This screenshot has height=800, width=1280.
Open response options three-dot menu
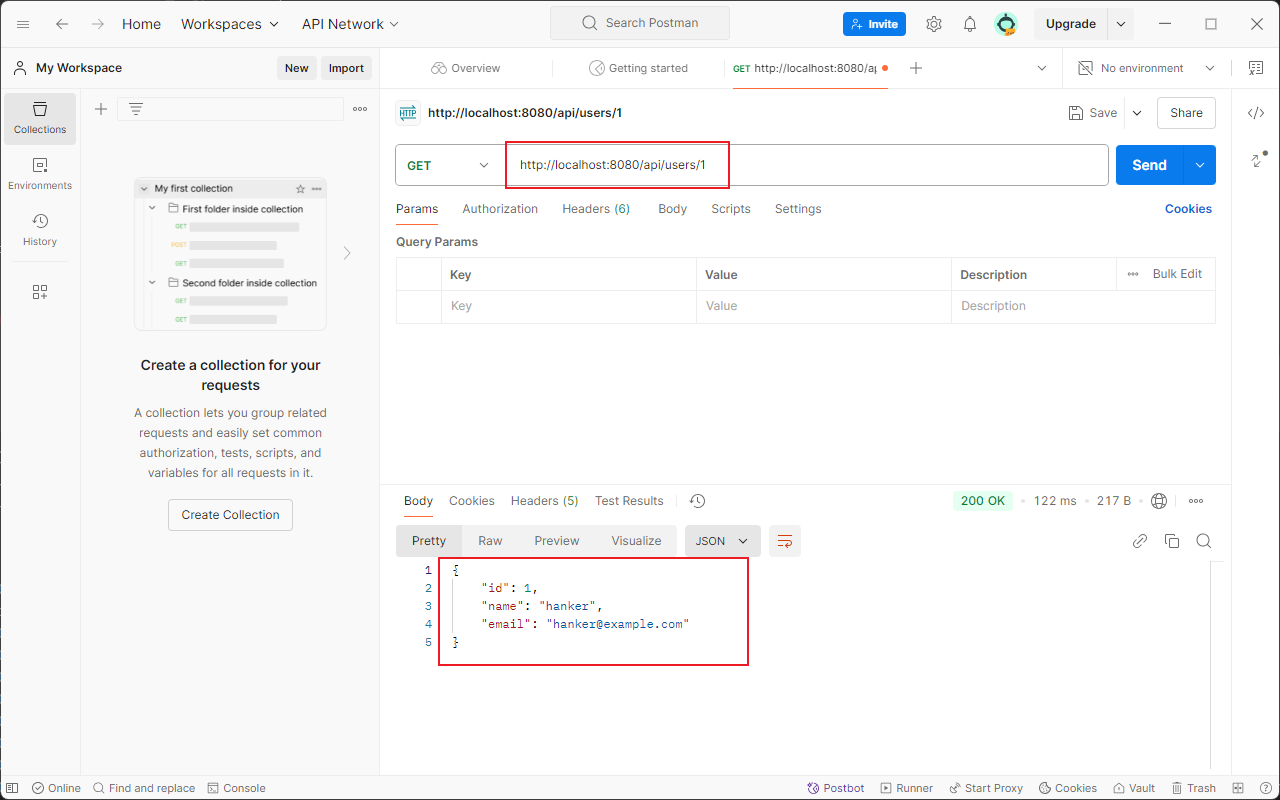coord(1196,501)
